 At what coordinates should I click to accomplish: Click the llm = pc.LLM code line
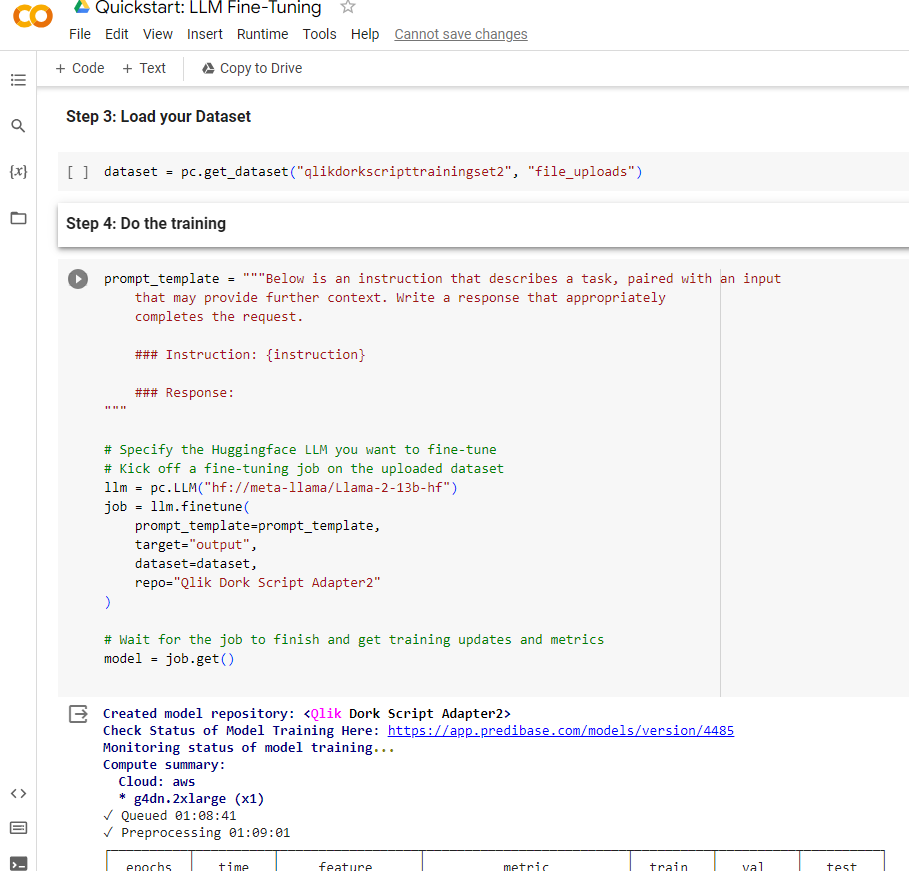pos(281,488)
